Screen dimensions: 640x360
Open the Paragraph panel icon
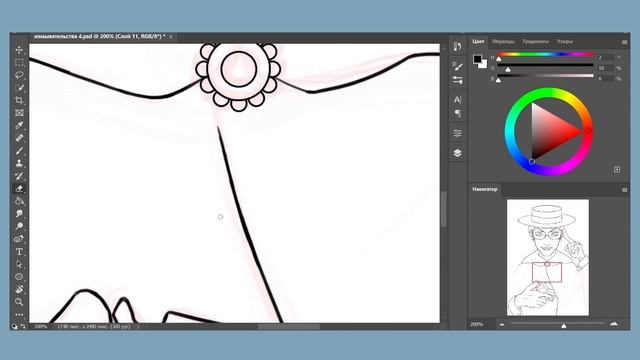tap(457, 113)
